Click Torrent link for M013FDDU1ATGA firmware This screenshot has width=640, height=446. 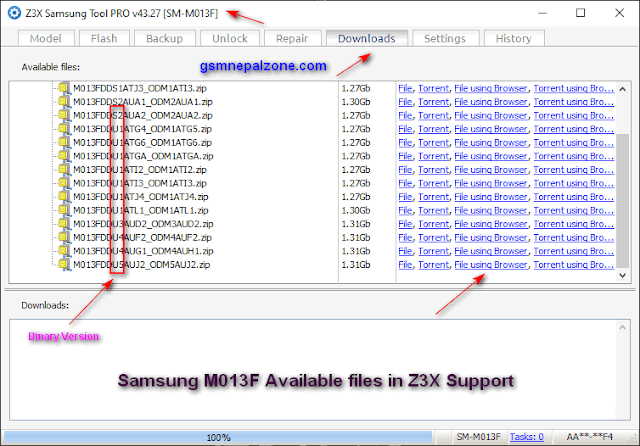click(433, 156)
